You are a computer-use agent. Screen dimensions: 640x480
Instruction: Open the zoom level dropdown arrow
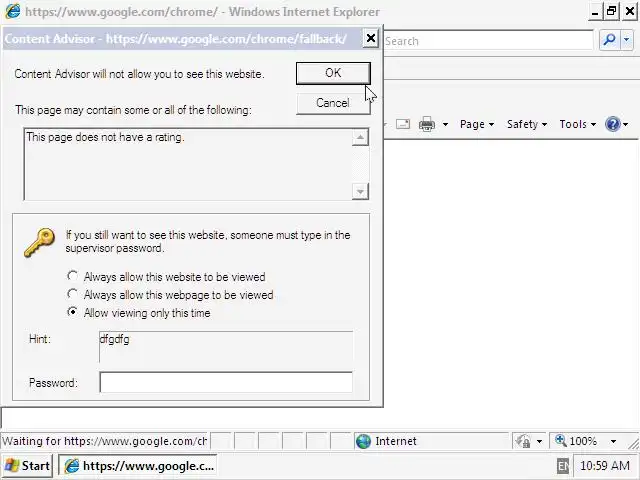click(613, 441)
